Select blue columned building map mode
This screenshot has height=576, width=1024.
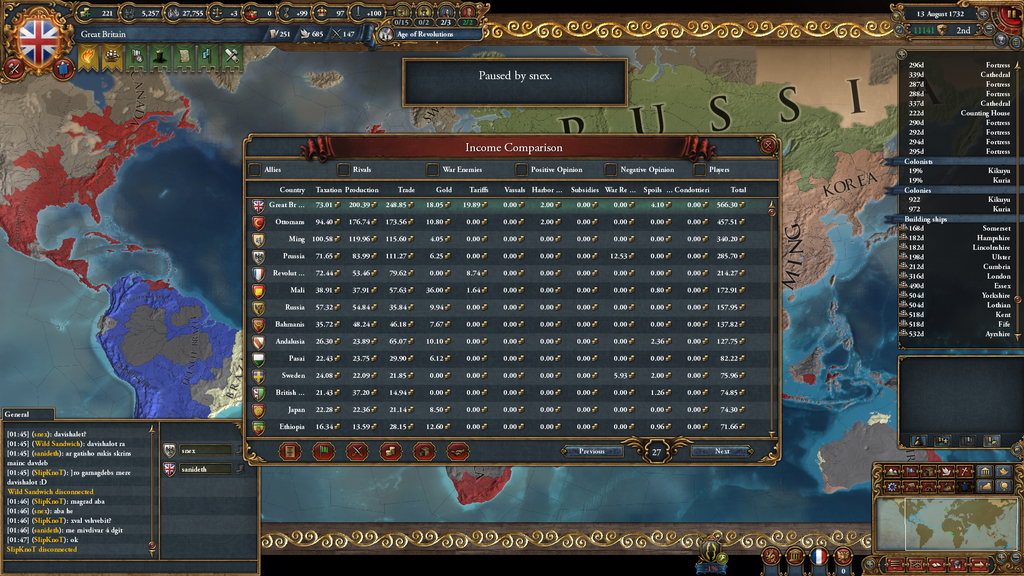coord(985,472)
